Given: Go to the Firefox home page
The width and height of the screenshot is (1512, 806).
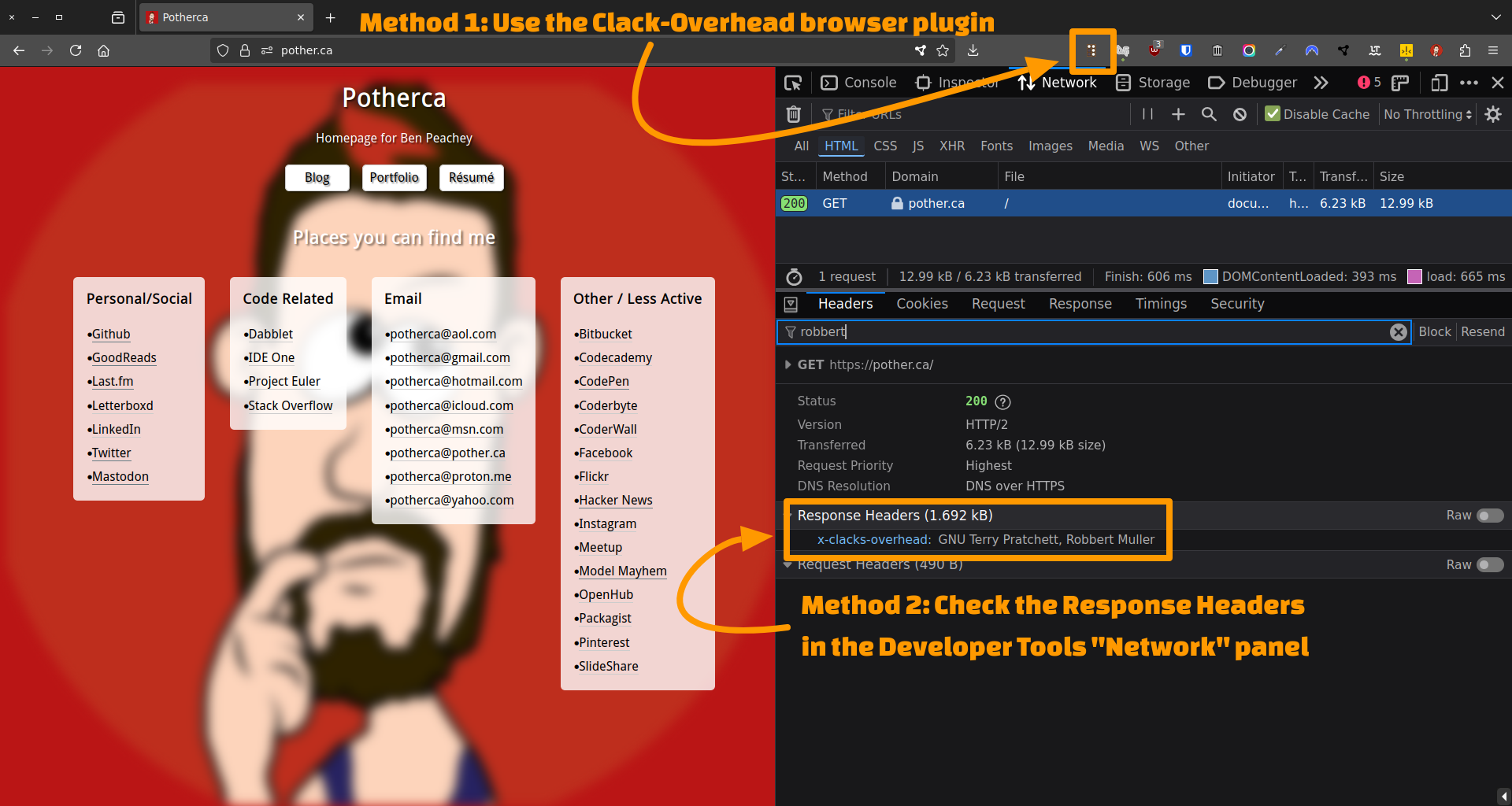Looking at the screenshot, I should tap(103, 50).
